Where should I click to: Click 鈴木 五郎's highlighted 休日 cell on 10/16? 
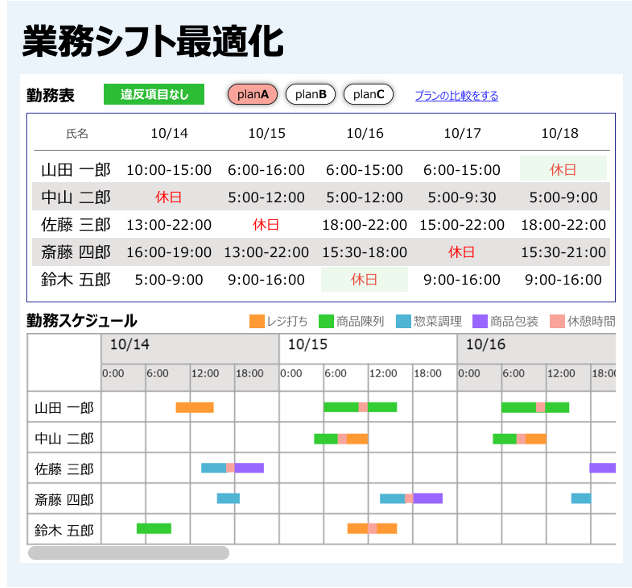pyautogui.click(x=364, y=280)
